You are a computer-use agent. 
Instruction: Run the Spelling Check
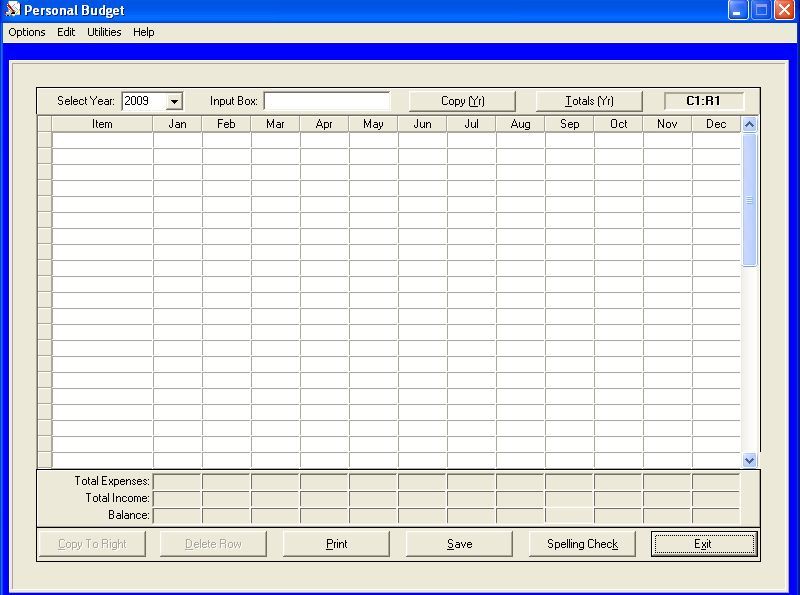pos(582,544)
